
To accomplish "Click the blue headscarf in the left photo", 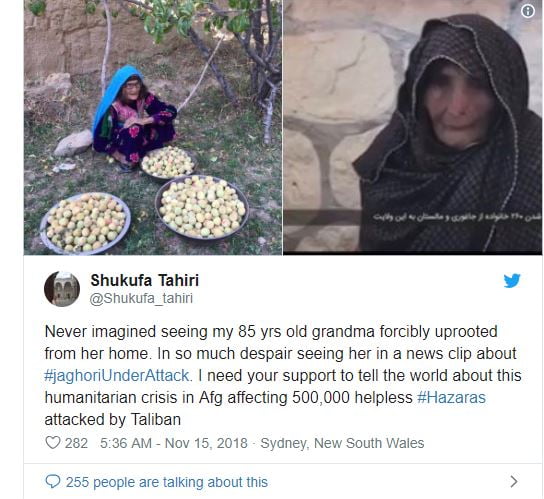I will (114, 95).
